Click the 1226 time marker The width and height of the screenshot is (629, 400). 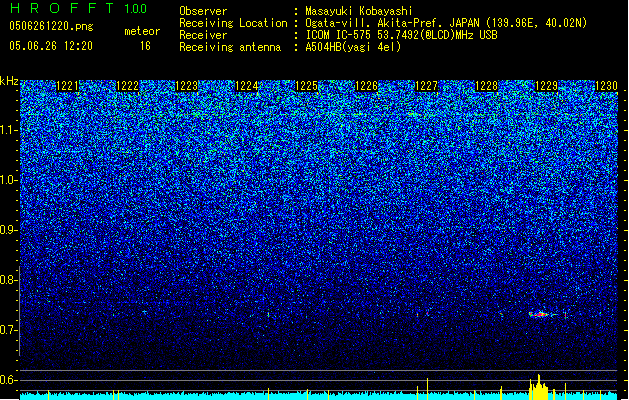point(366,86)
